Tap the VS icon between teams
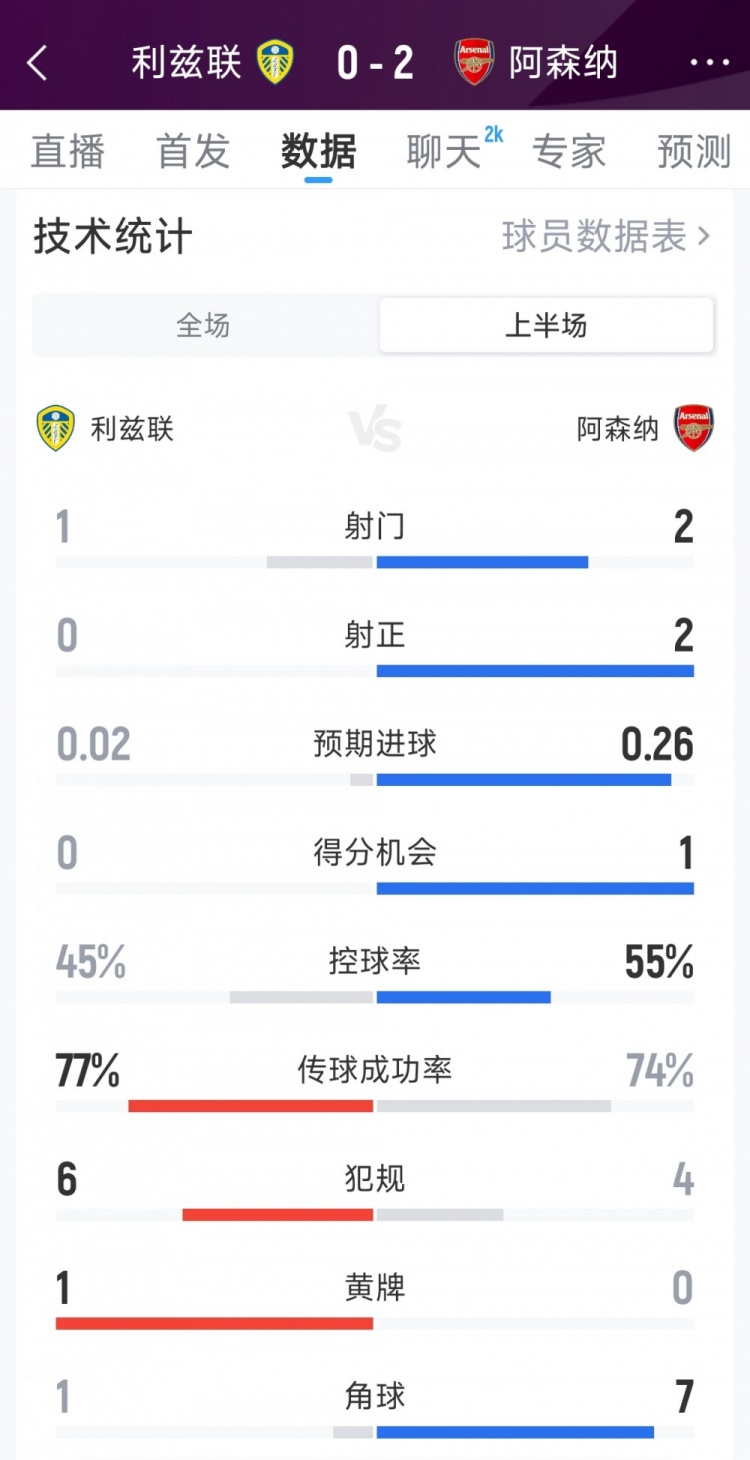This screenshot has height=1460, width=750. pos(375,429)
